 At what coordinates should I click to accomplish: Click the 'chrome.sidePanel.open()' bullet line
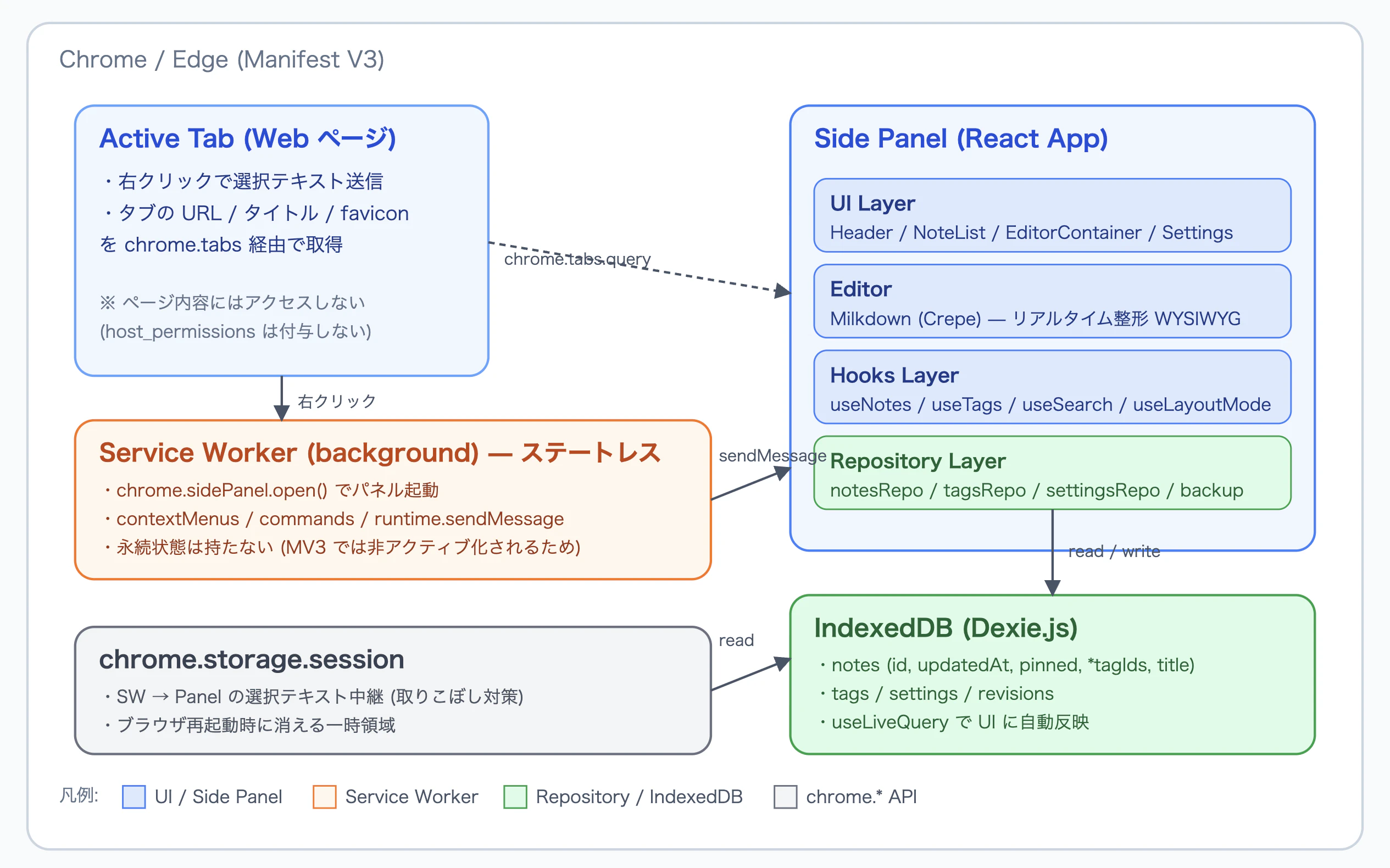coord(270,490)
